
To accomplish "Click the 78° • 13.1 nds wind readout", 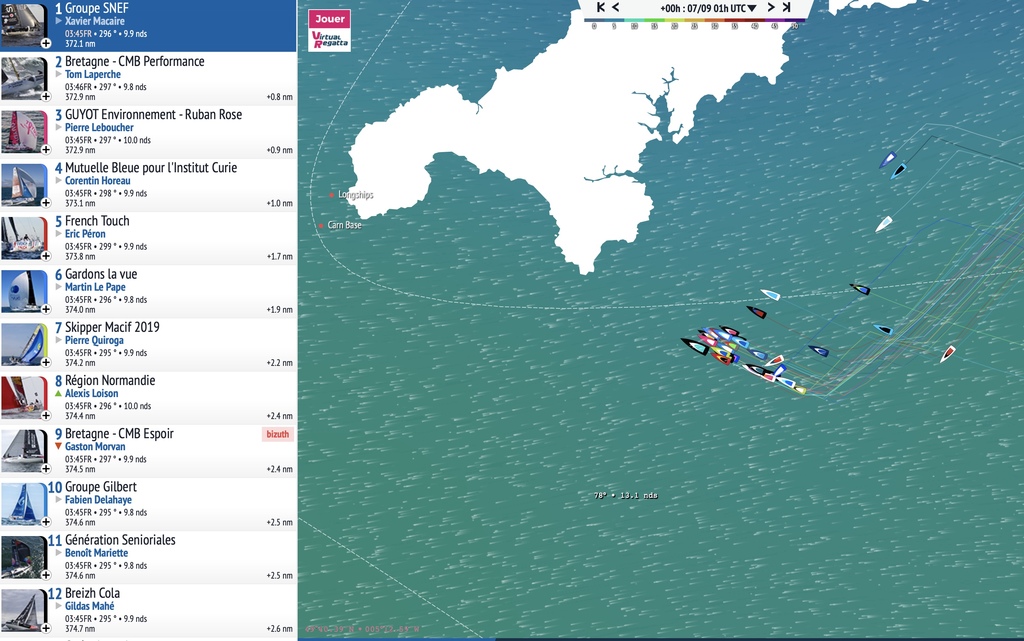I will pos(626,495).
